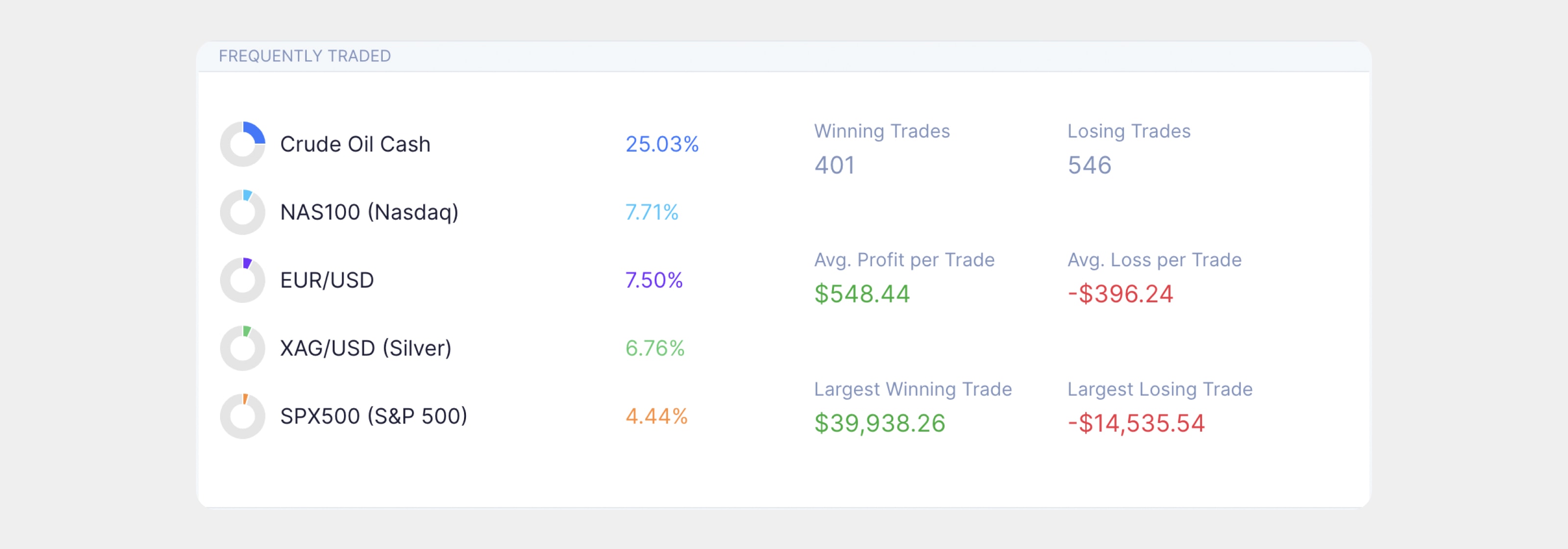Click the EUR/USD purple donut chart icon

coord(242,280)
